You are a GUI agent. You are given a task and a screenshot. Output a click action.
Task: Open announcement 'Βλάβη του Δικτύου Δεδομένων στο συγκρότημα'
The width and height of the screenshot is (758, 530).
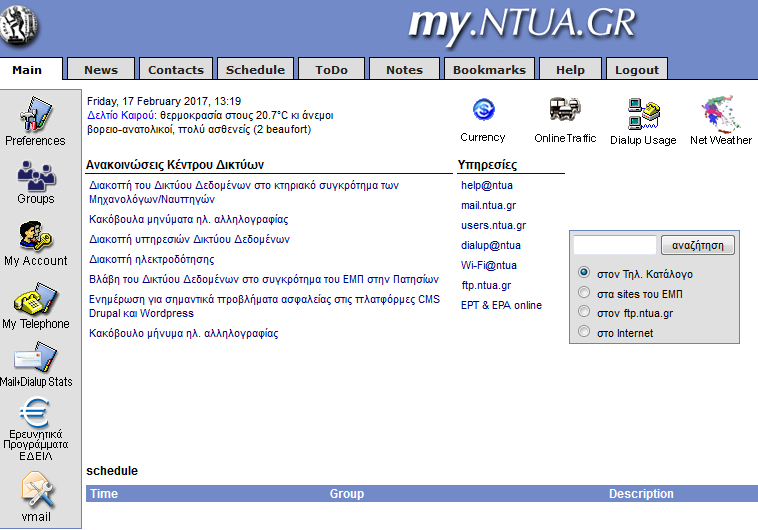click(264, 280)
